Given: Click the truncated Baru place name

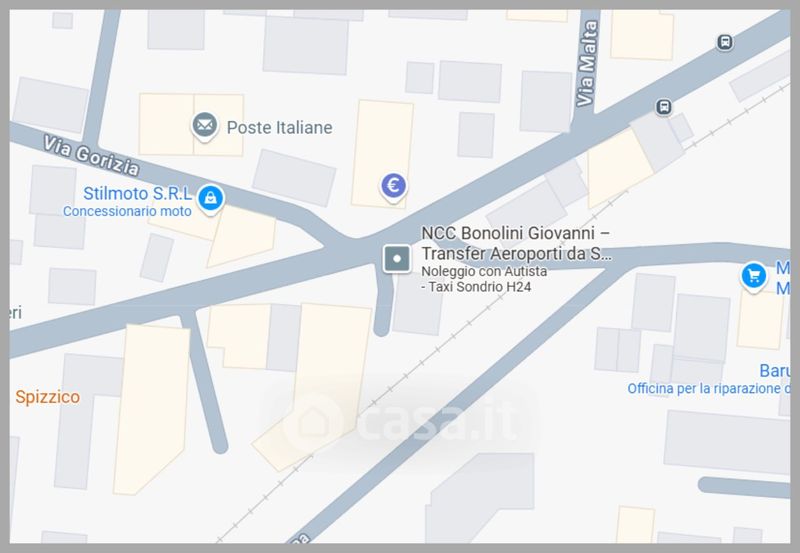Looking at the screenshot, I should click(x=774, y=370).
